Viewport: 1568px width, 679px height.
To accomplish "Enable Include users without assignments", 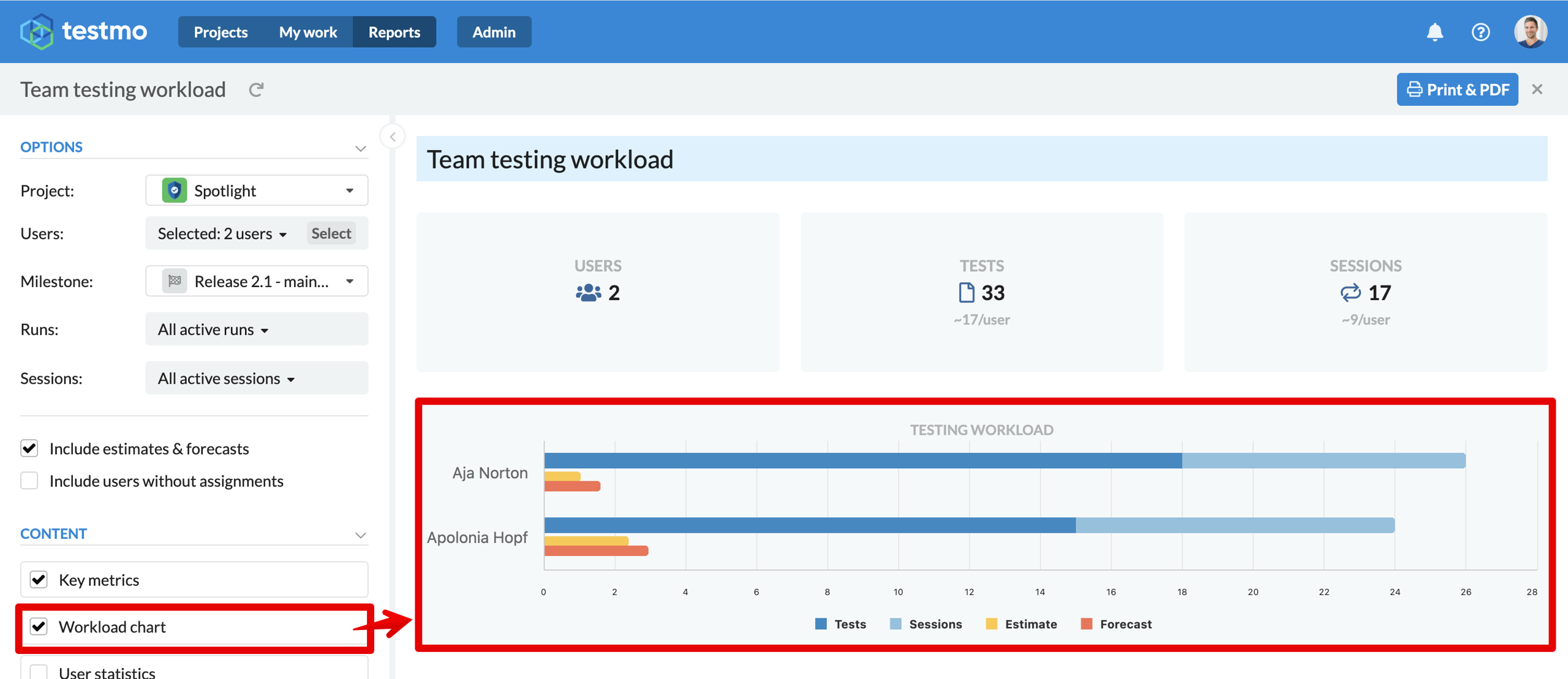I will pos(29,481).
